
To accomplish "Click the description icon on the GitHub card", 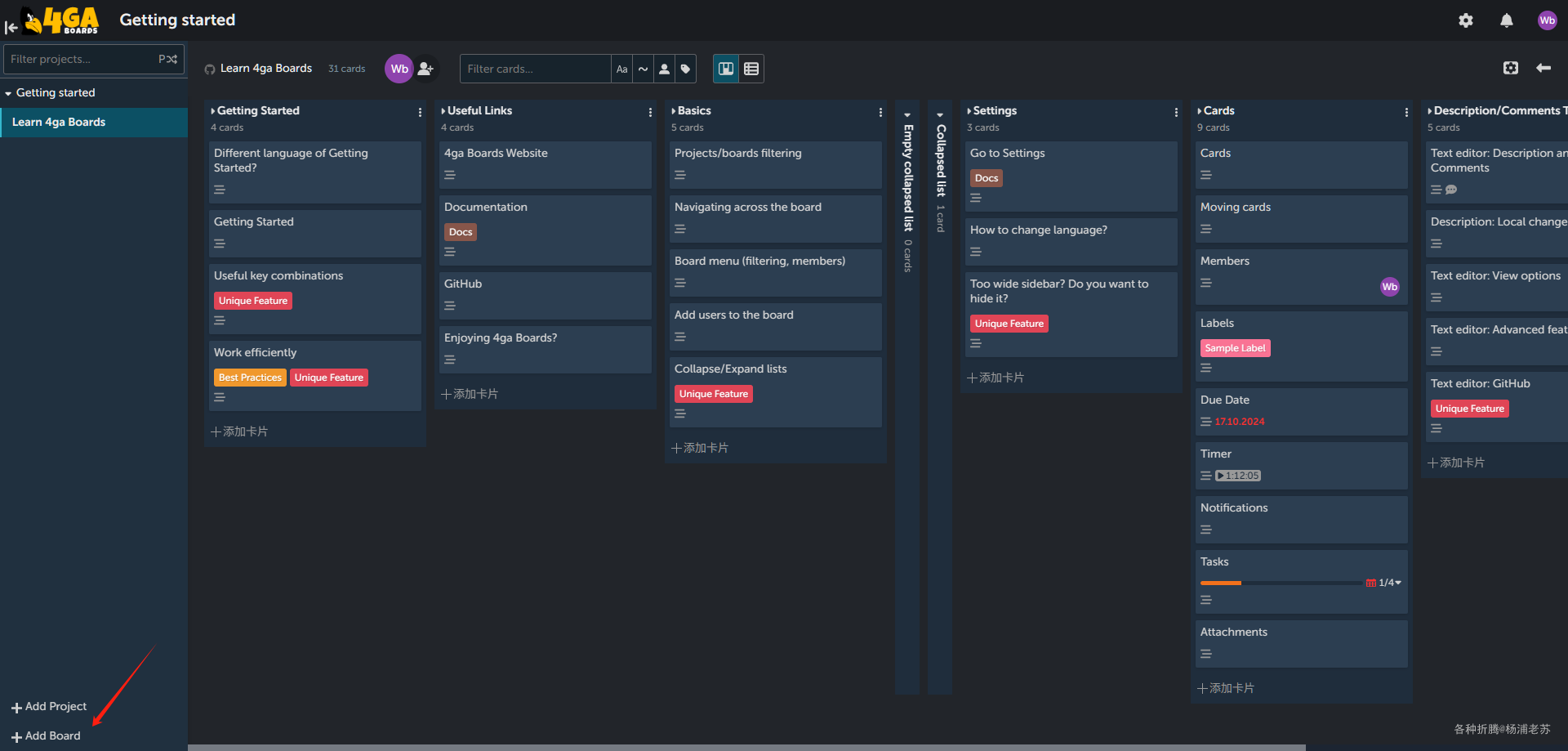I will tap(450, 306).
